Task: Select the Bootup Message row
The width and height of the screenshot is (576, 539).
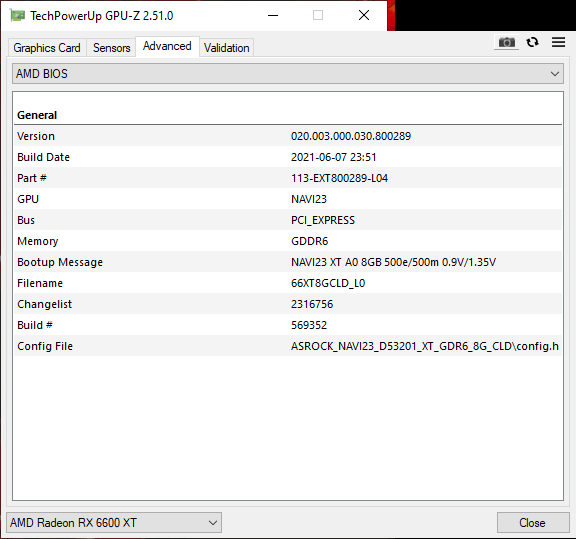Action: 288,262
